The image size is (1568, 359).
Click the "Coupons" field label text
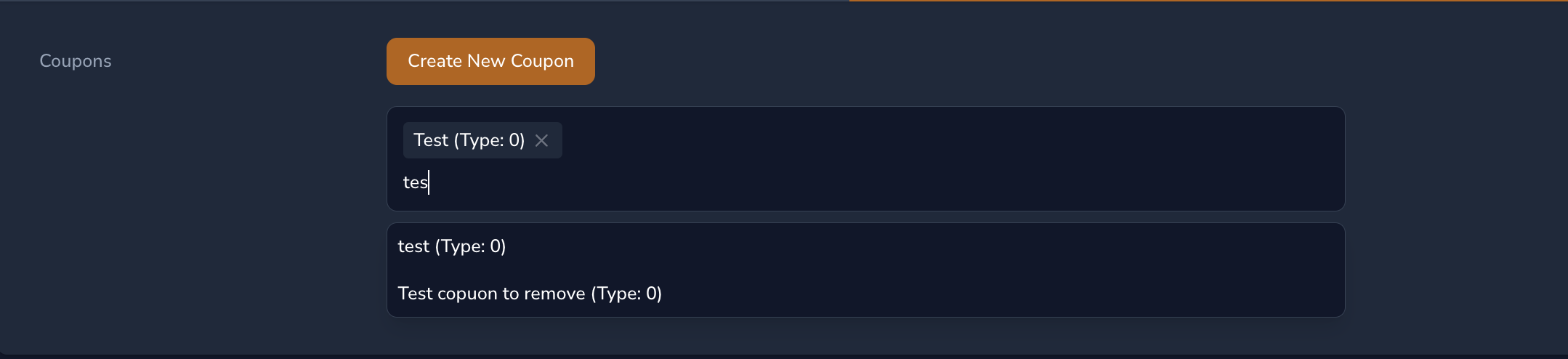pos(76,61)
